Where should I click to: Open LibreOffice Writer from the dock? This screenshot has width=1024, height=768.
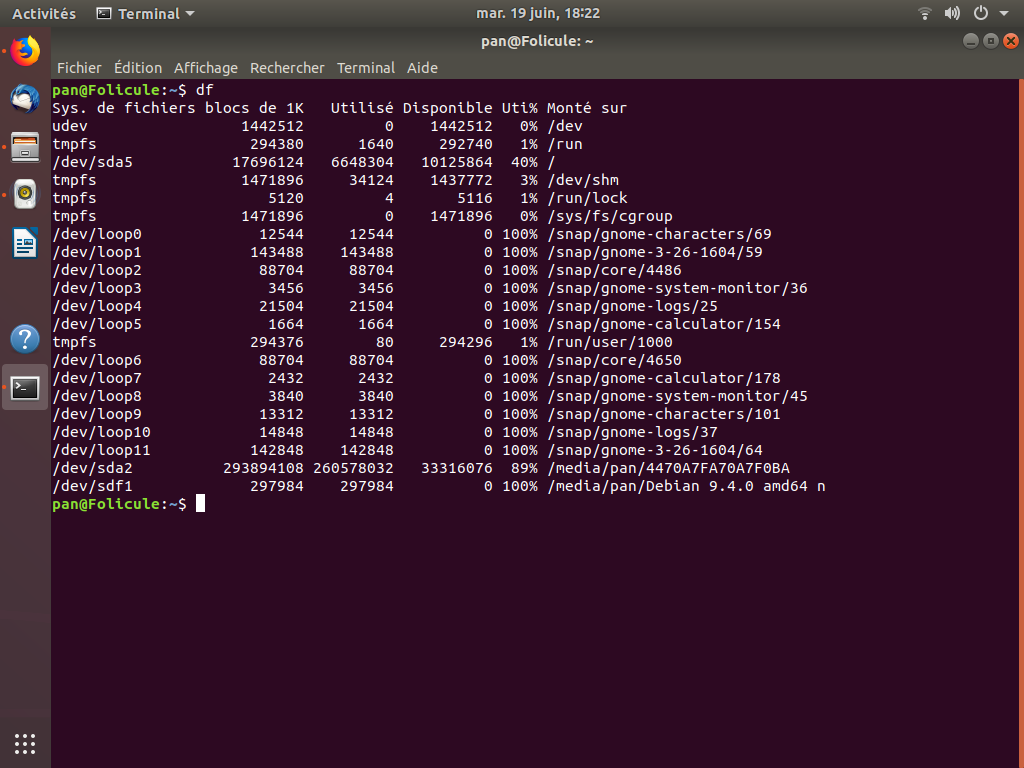point(25,243)
